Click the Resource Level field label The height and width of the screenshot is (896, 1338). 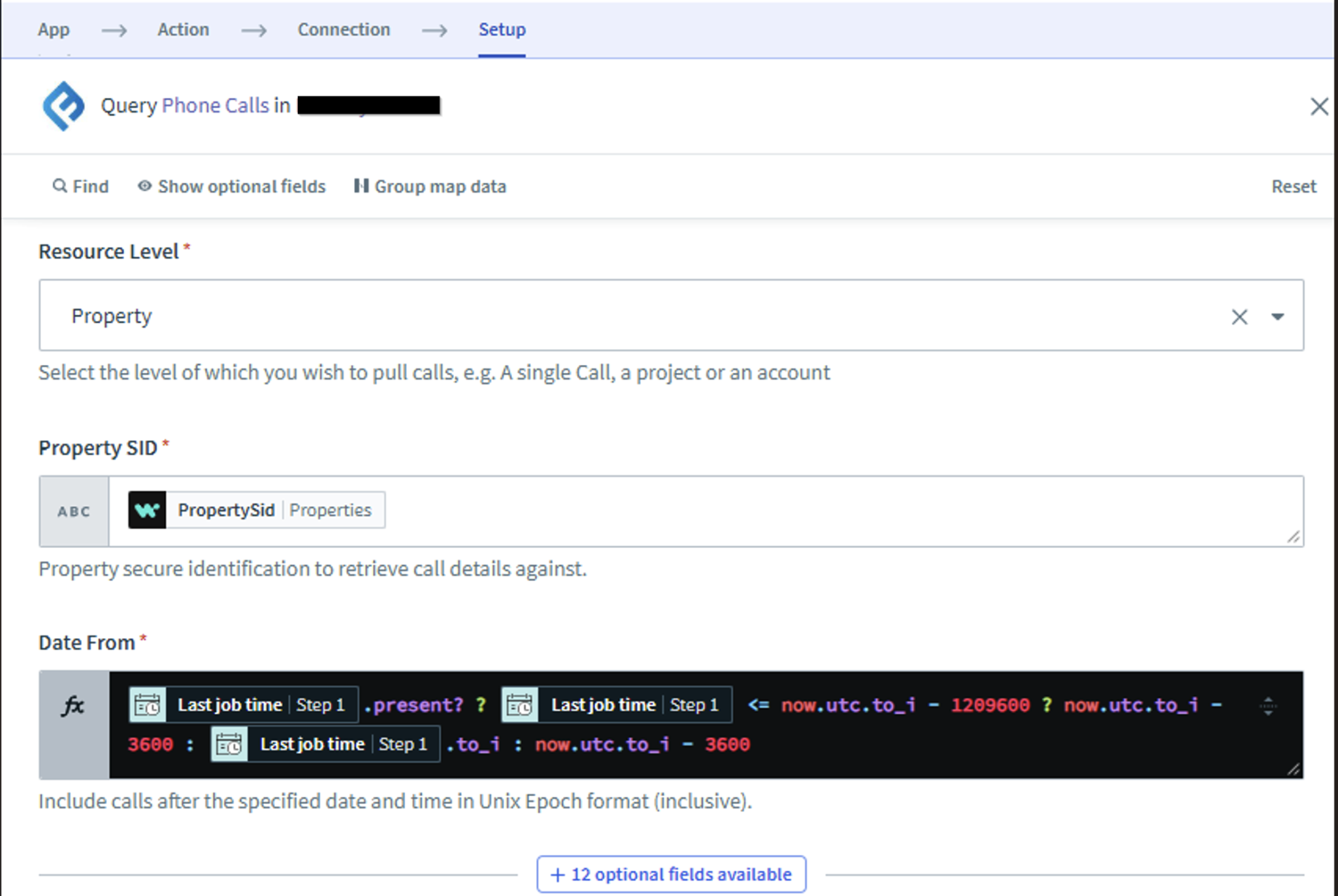(108, 251)
